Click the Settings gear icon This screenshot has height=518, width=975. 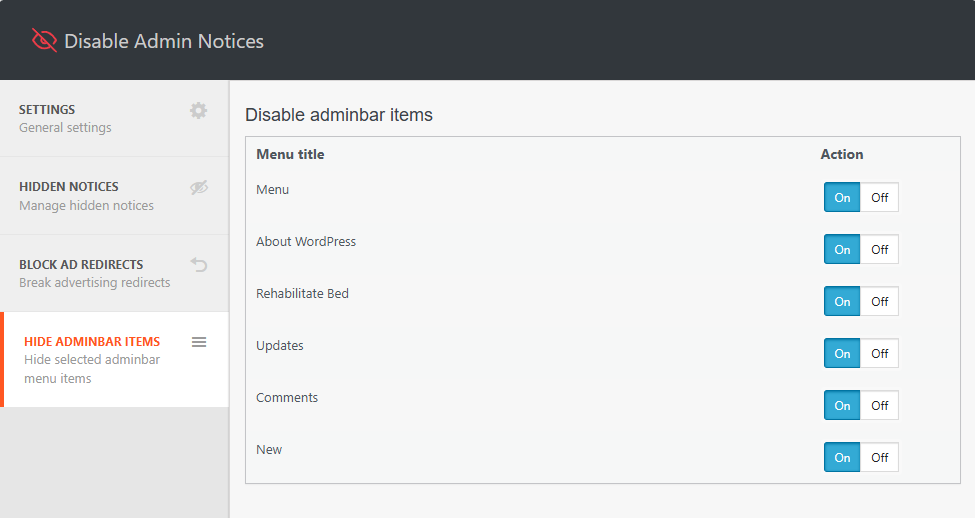tap(199, 110)
